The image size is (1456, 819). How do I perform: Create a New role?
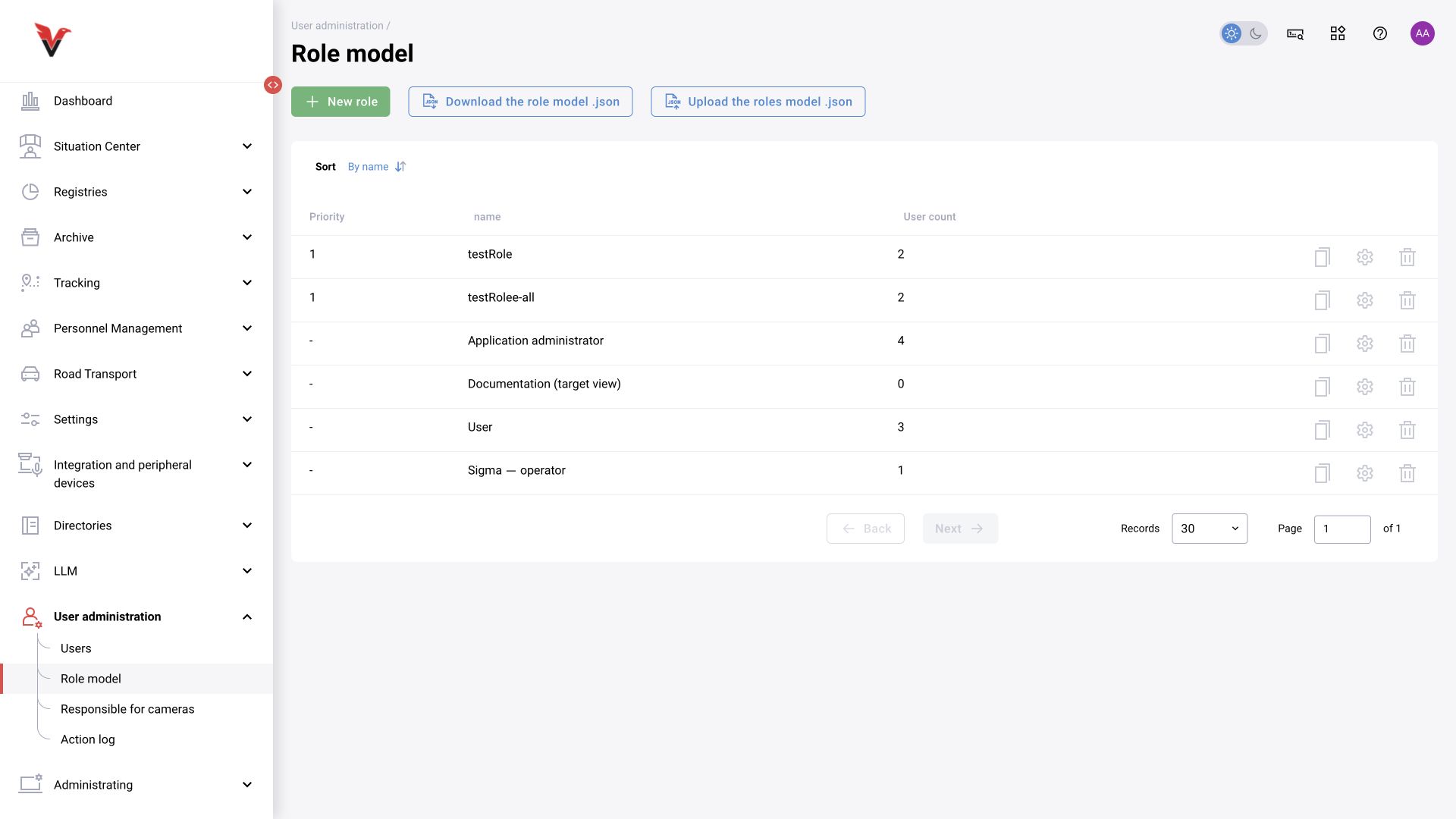click(340, 102)
